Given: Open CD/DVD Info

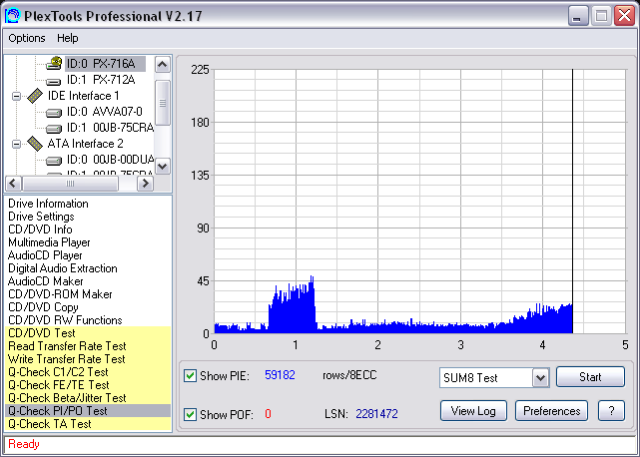Looking at the screenshot, I should [x=40, y=229].
